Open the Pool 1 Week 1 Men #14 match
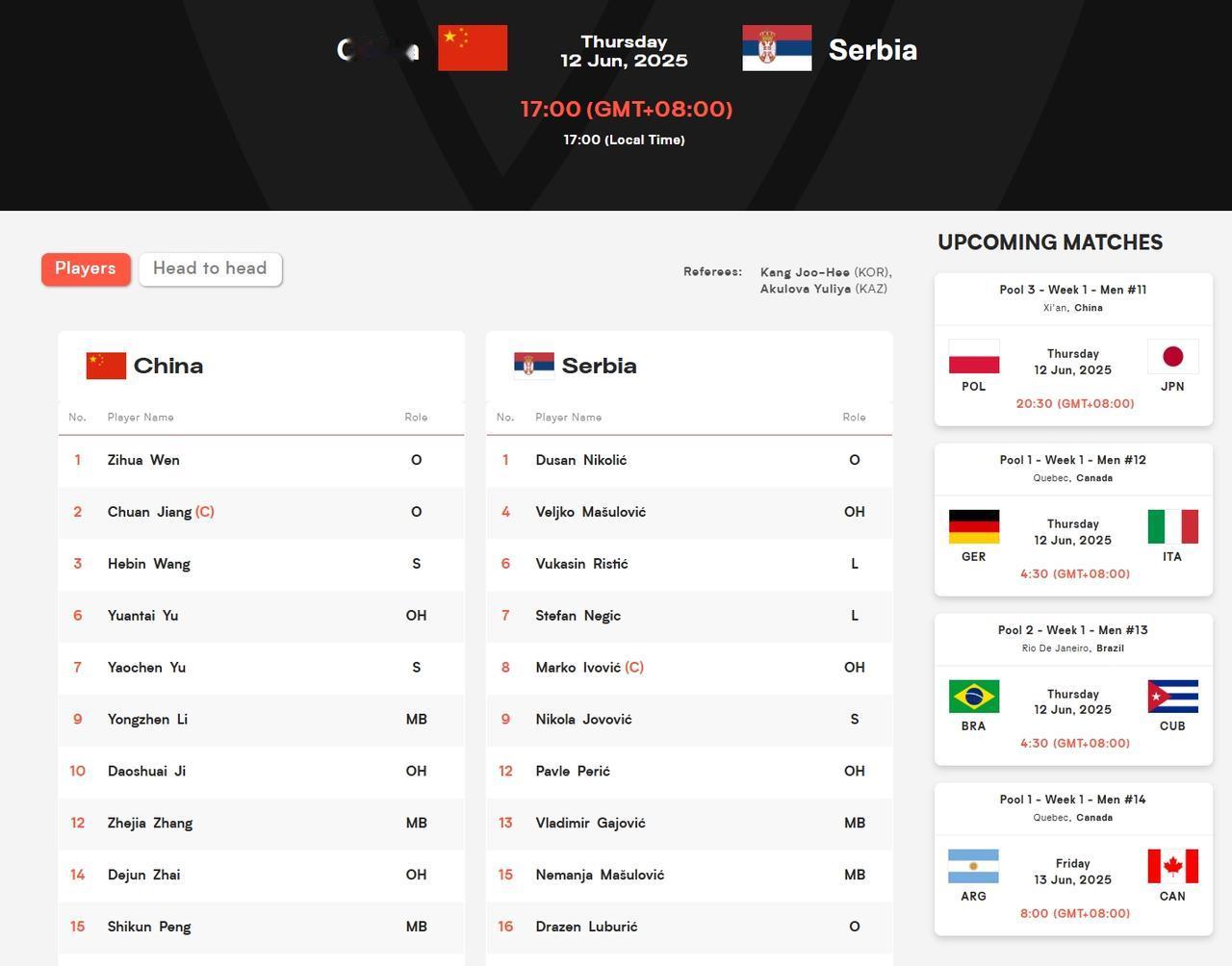This screenshot has height=966, width=1232. coord(1073,859)
